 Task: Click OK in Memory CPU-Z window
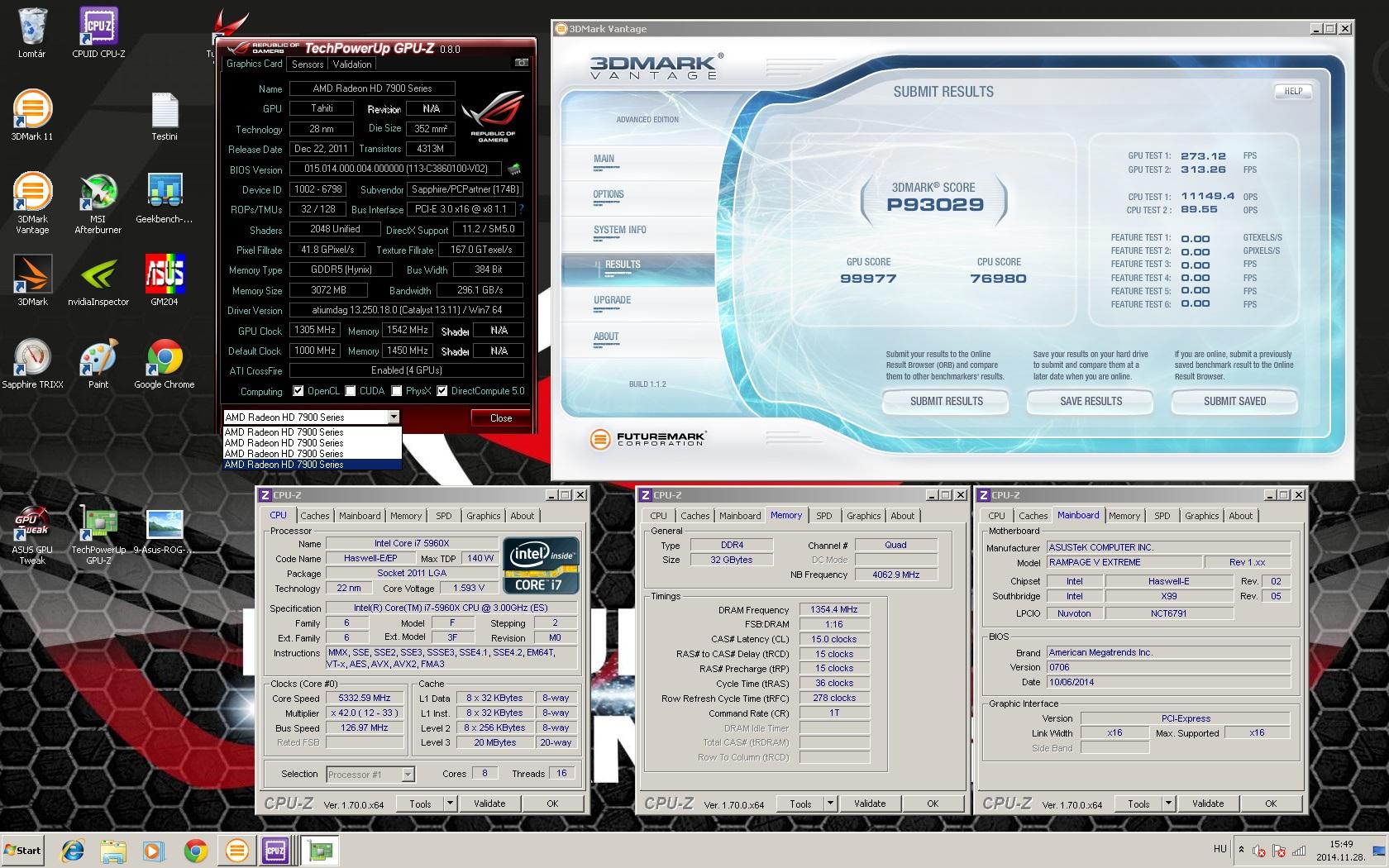[x=933, y=804]
